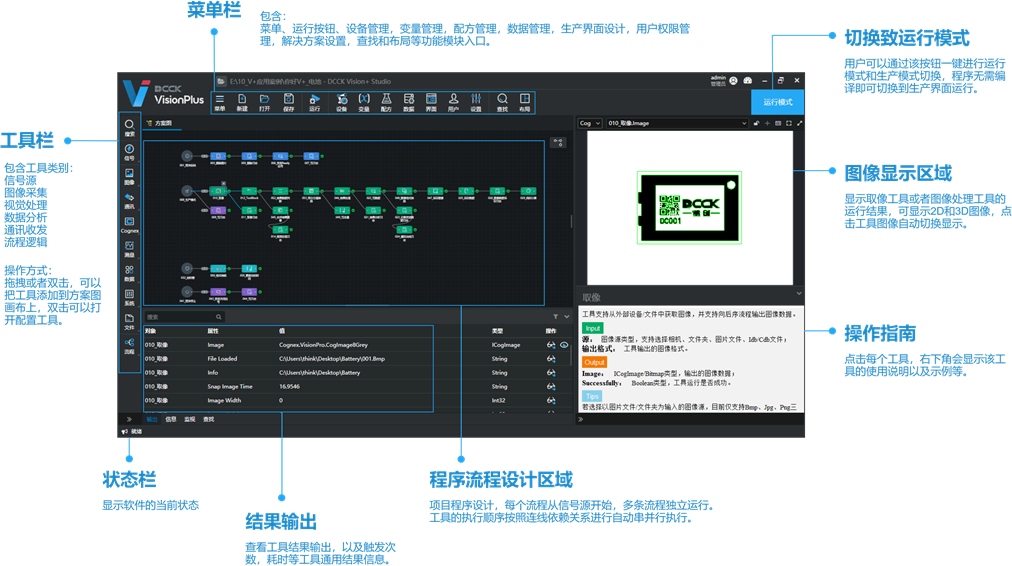Select the Cognex tool category in sidebar
Viewport: 1012px width, 566px height.
[129, 225]
